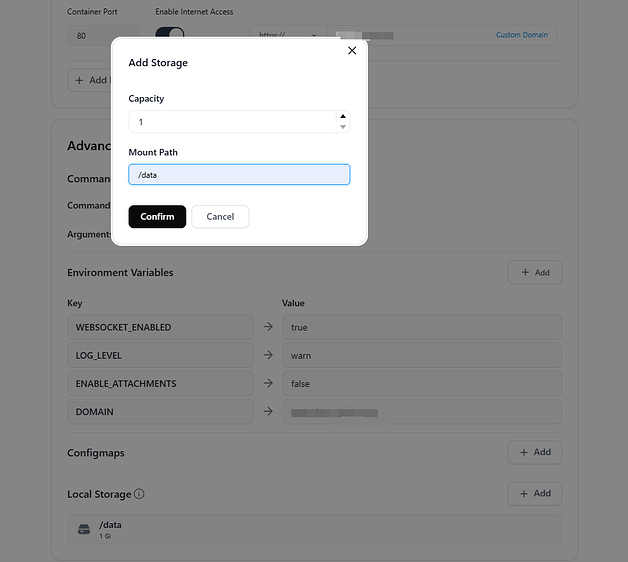This screenshot has height=562, width=628.
Task: Cancel adding storage
Action: [220, 217]
